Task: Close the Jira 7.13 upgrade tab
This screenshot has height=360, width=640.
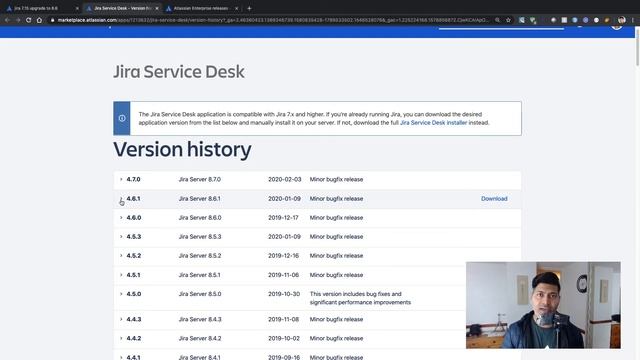Action: coord(77,8)
